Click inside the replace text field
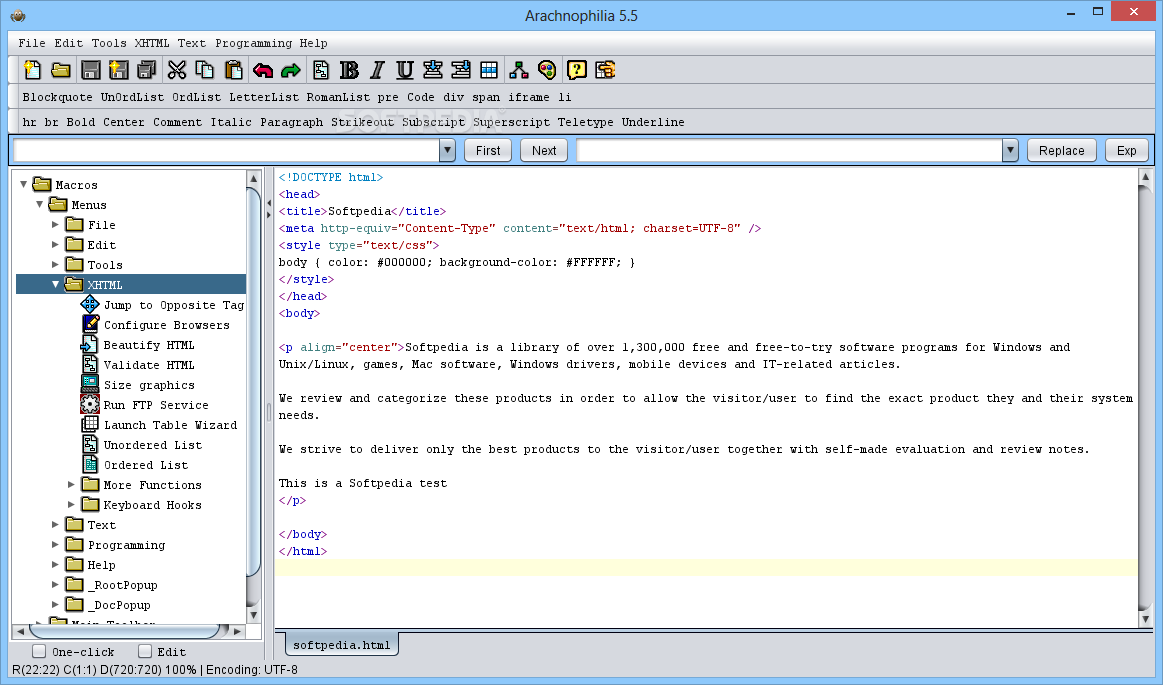This screenshot has height=685, width=1163. [x=789, y=150]
